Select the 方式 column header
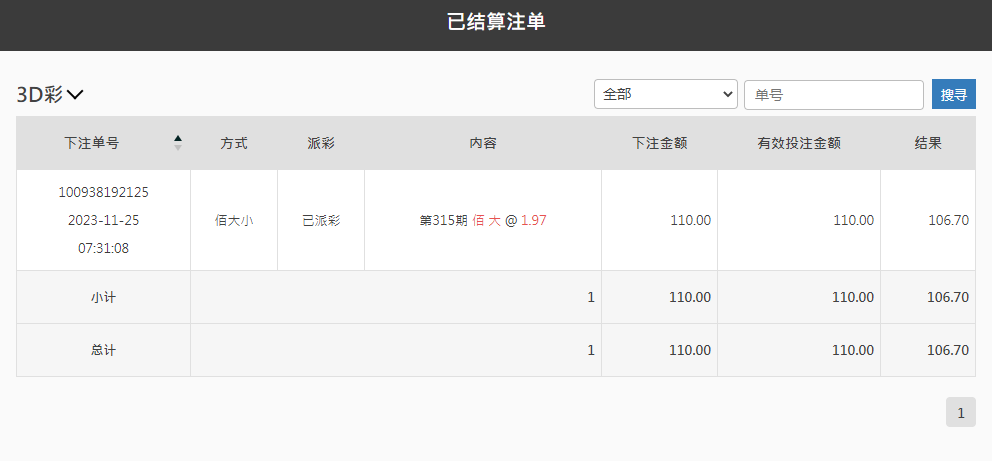 click(x=234, y=144)
